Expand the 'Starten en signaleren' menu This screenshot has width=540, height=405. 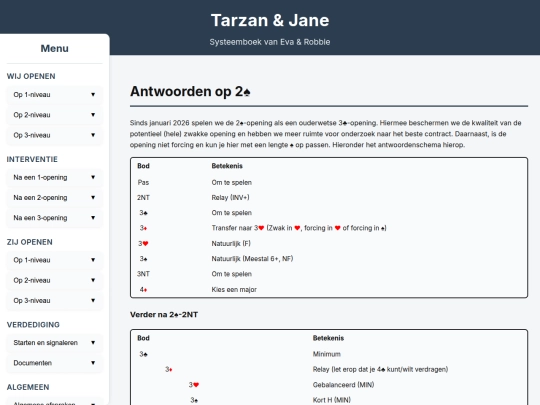point(54,343)
